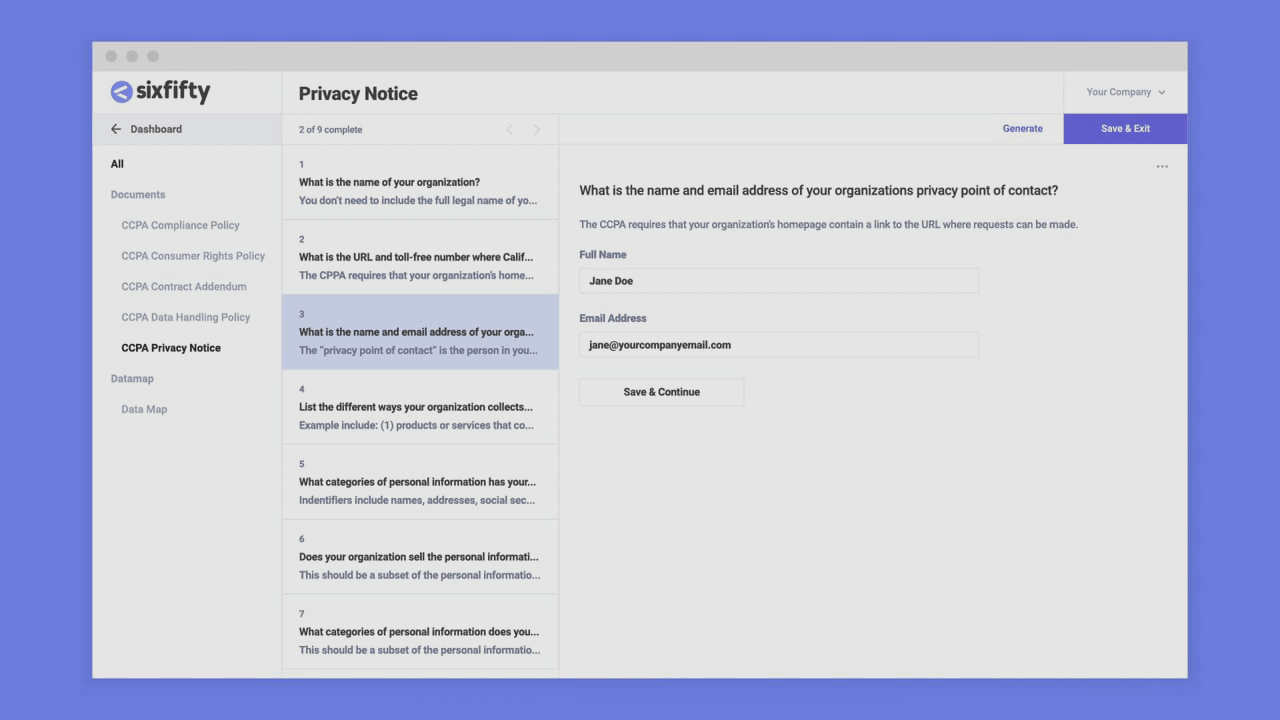Open CCPA Privacy Notice document
The width and height of the screenshot is (1280, 720).
tap(171, 348)
